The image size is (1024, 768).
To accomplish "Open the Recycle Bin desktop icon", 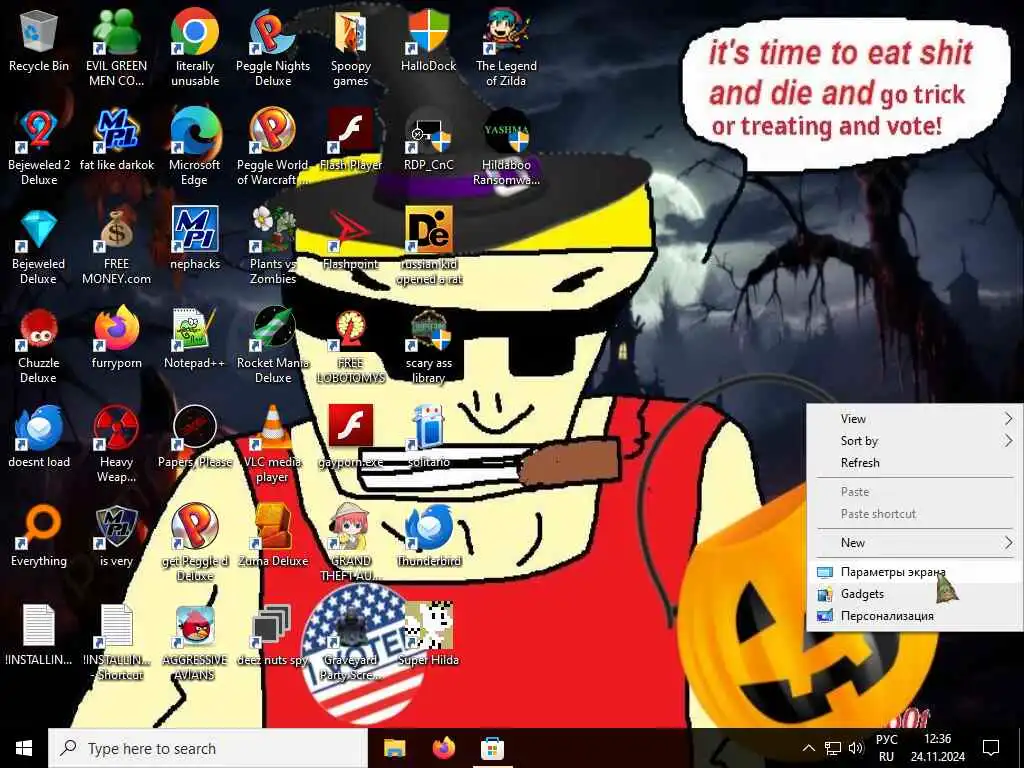I will coord(39,33).
